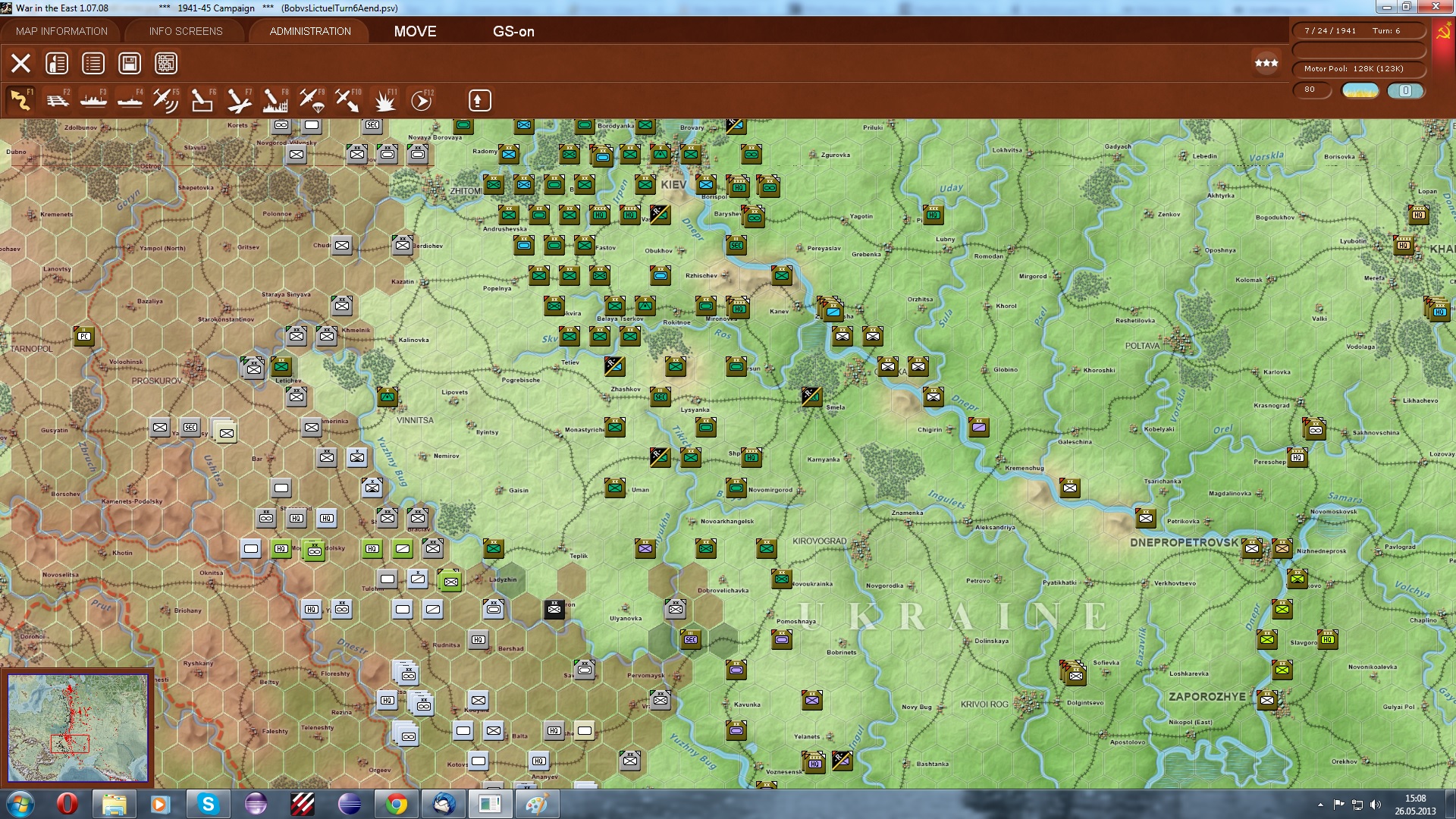Click the Znamenka town label

tap(908, 513)
